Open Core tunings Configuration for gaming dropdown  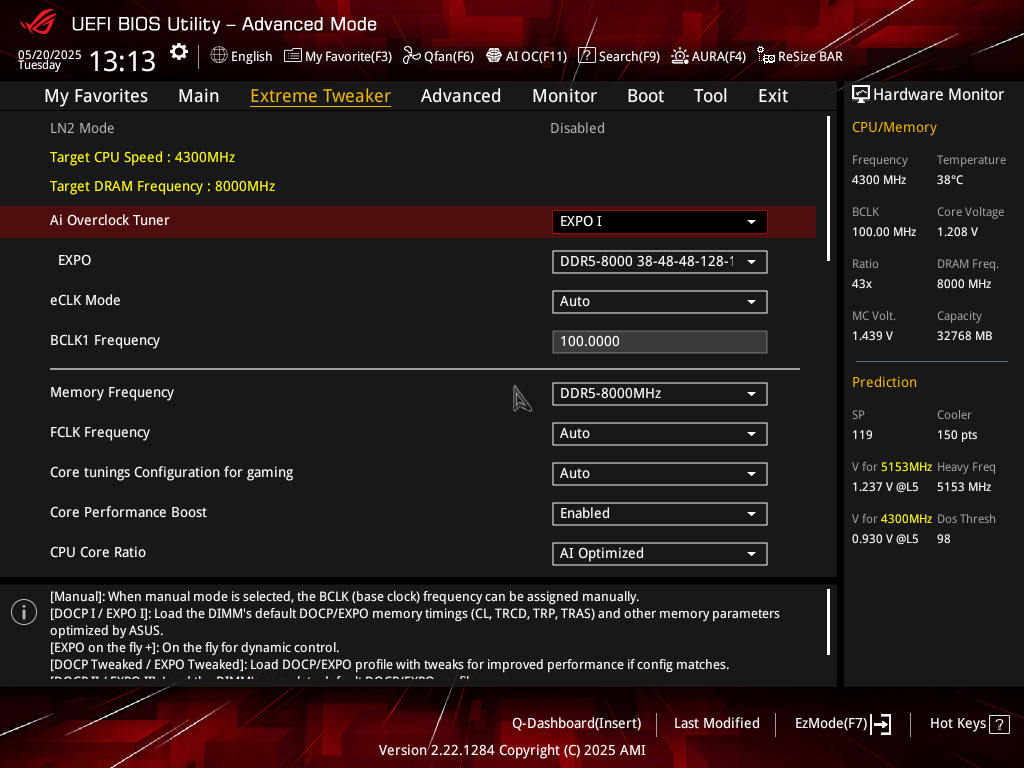pyautogui.click(x=660, y=473)
